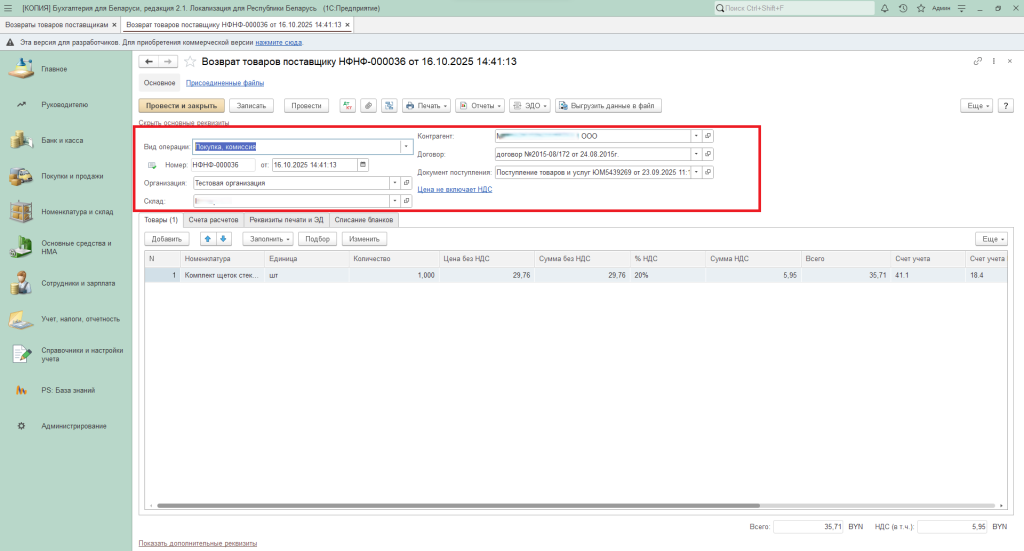The width and height of the screenshot is (1024, 551).
Task: Click the Провести и закрыть button
Action: tap(180, 105)
